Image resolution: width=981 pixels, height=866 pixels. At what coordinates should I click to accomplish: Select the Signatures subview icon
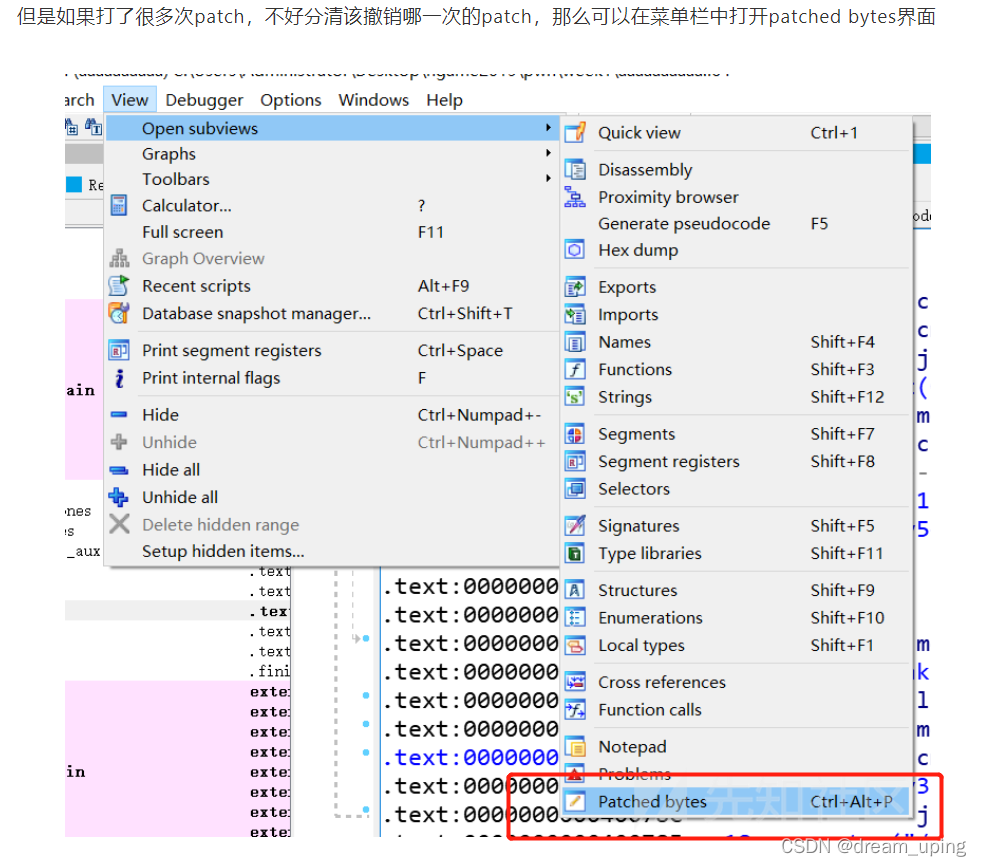(x=575, y=525)
